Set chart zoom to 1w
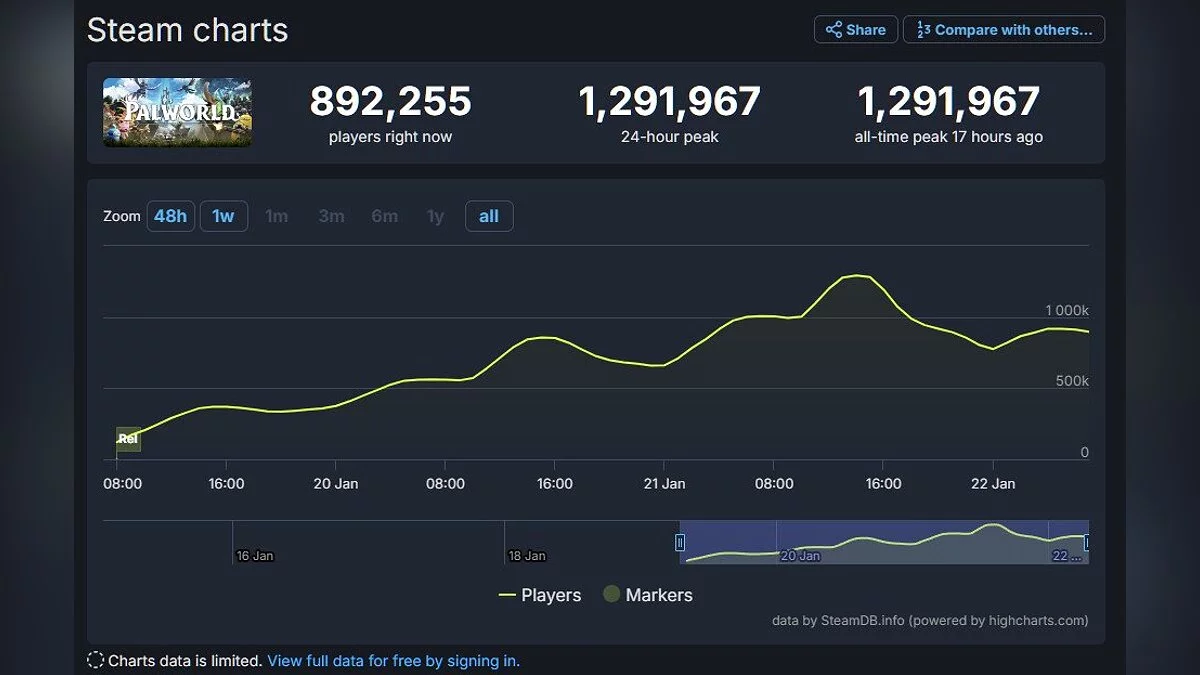Image resolution: width=1200 pixels, height=675 pixels. point(223,216)
